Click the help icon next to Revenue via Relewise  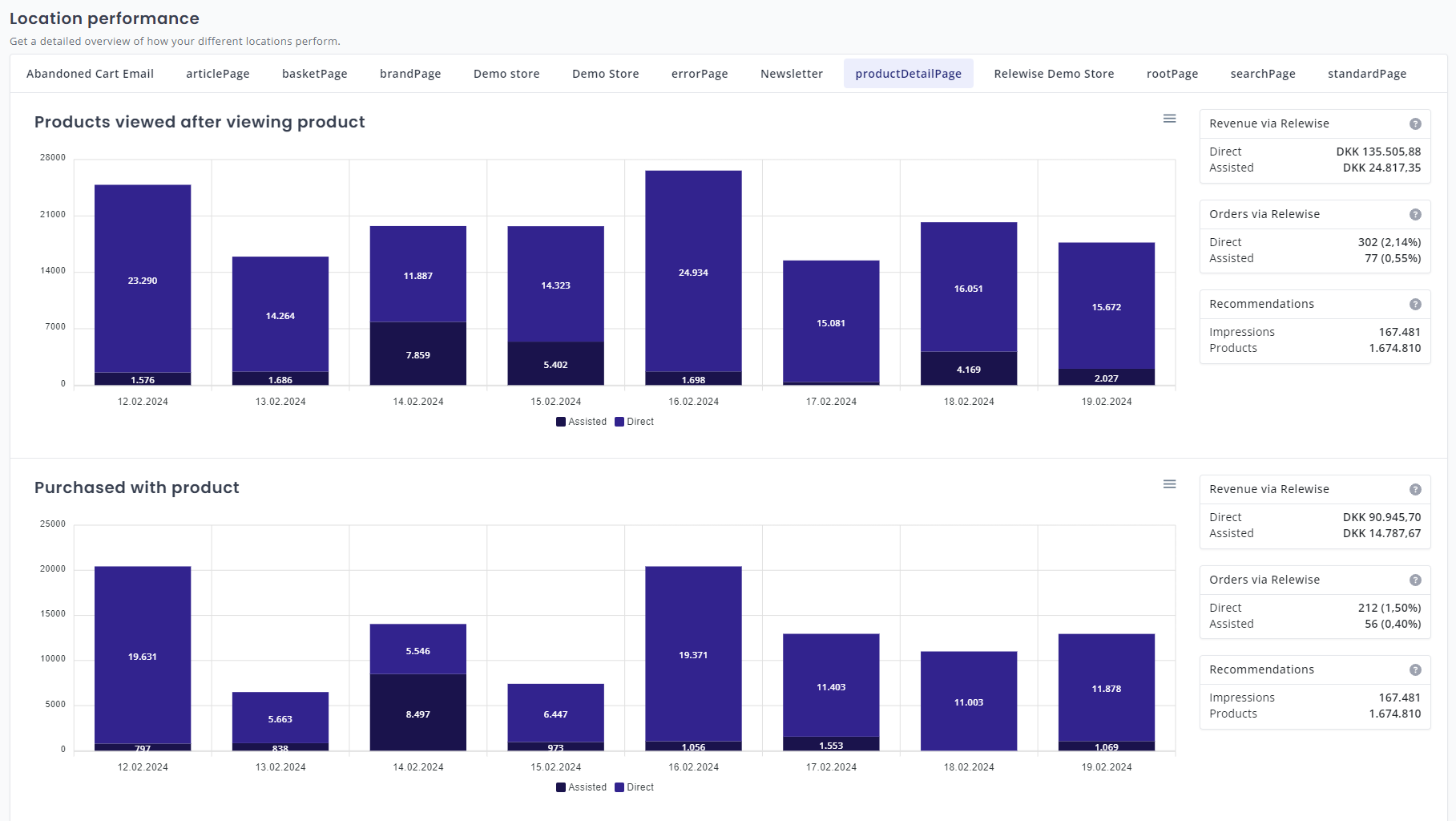(x=1417, y=123)
